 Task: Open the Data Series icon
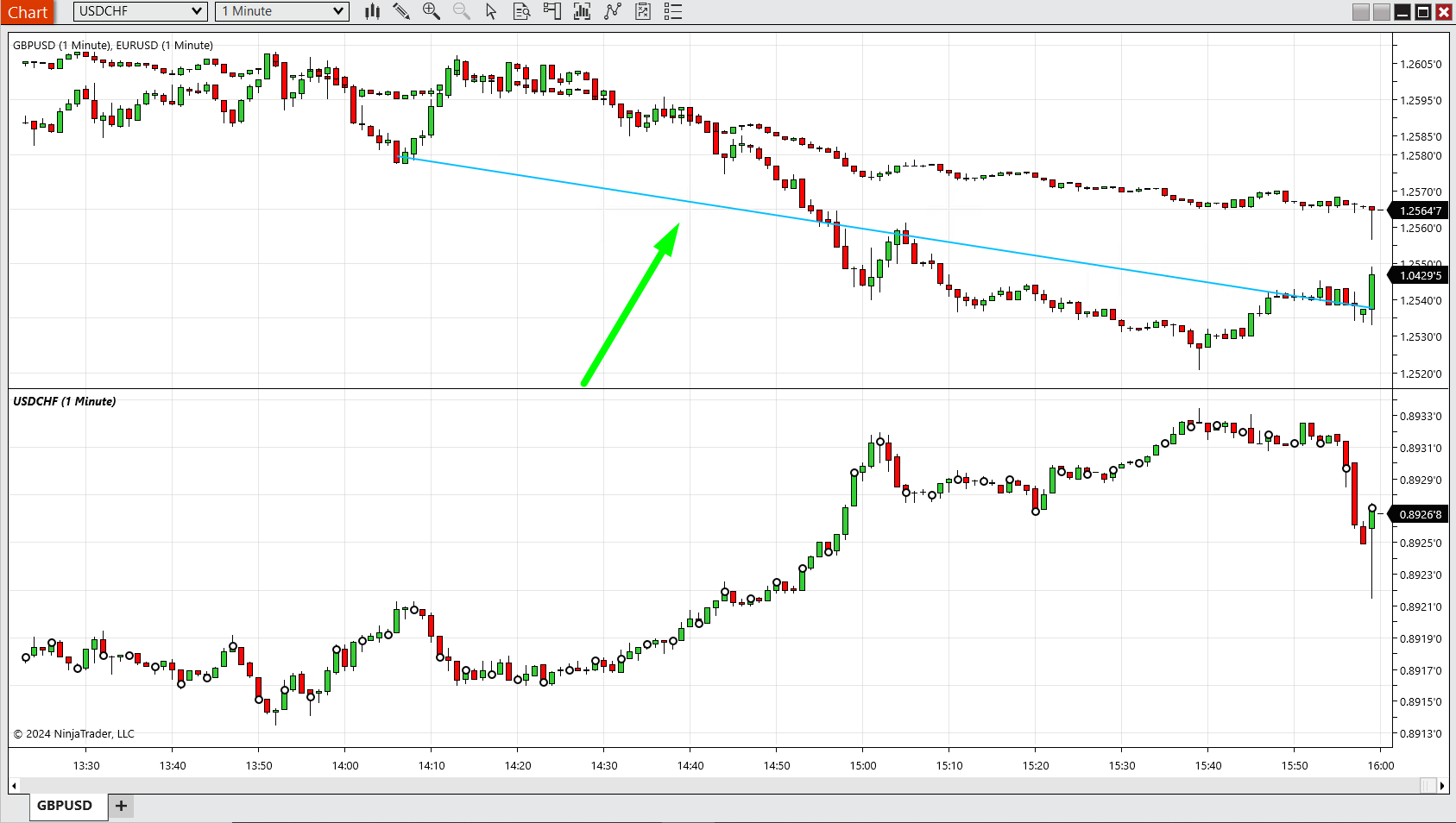pyautogui.click(x=583, y=11)
